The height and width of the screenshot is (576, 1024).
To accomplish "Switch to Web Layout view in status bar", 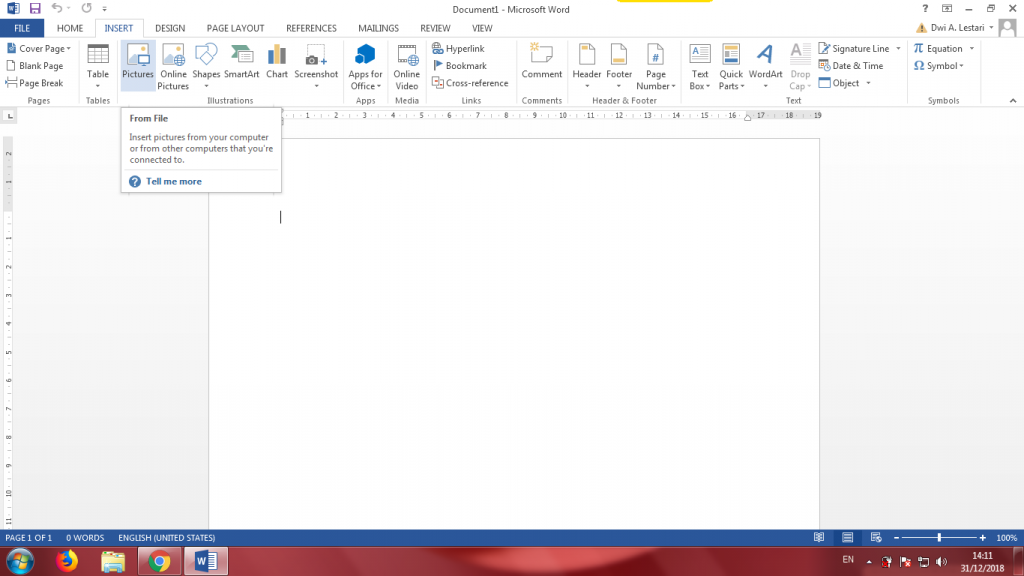I will click(875, 537).
